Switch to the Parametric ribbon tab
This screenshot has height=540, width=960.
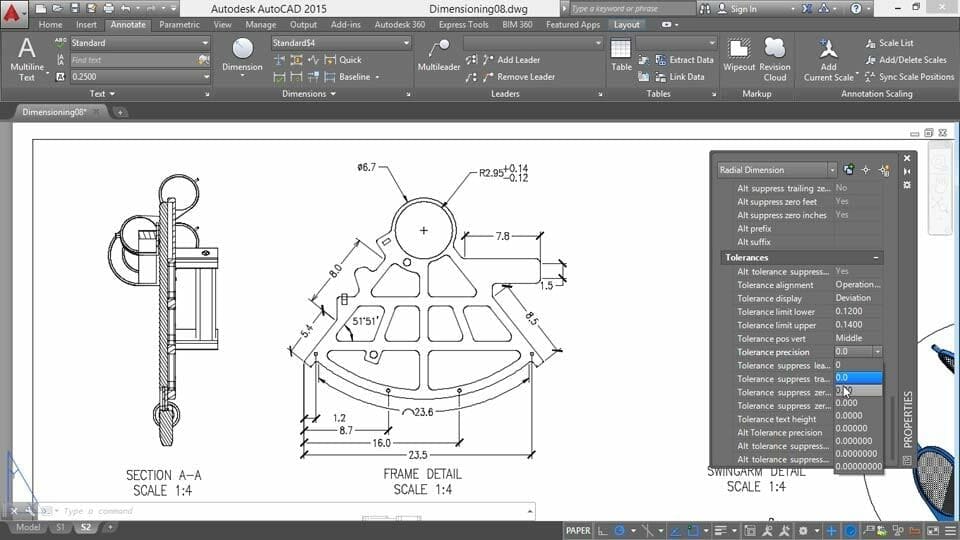[179, 24]
